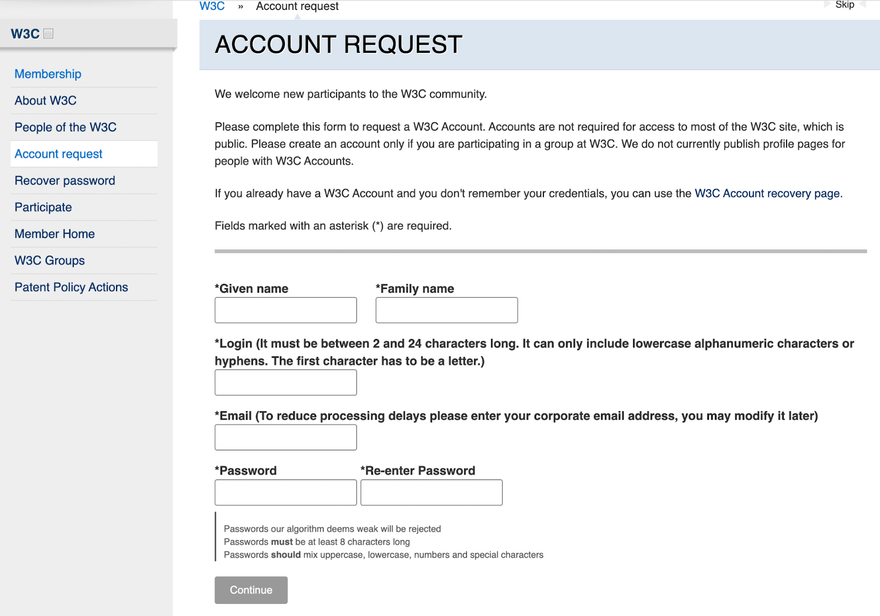
Task: Browse W3C Groups via the sidebar
Action: (49, 260)
